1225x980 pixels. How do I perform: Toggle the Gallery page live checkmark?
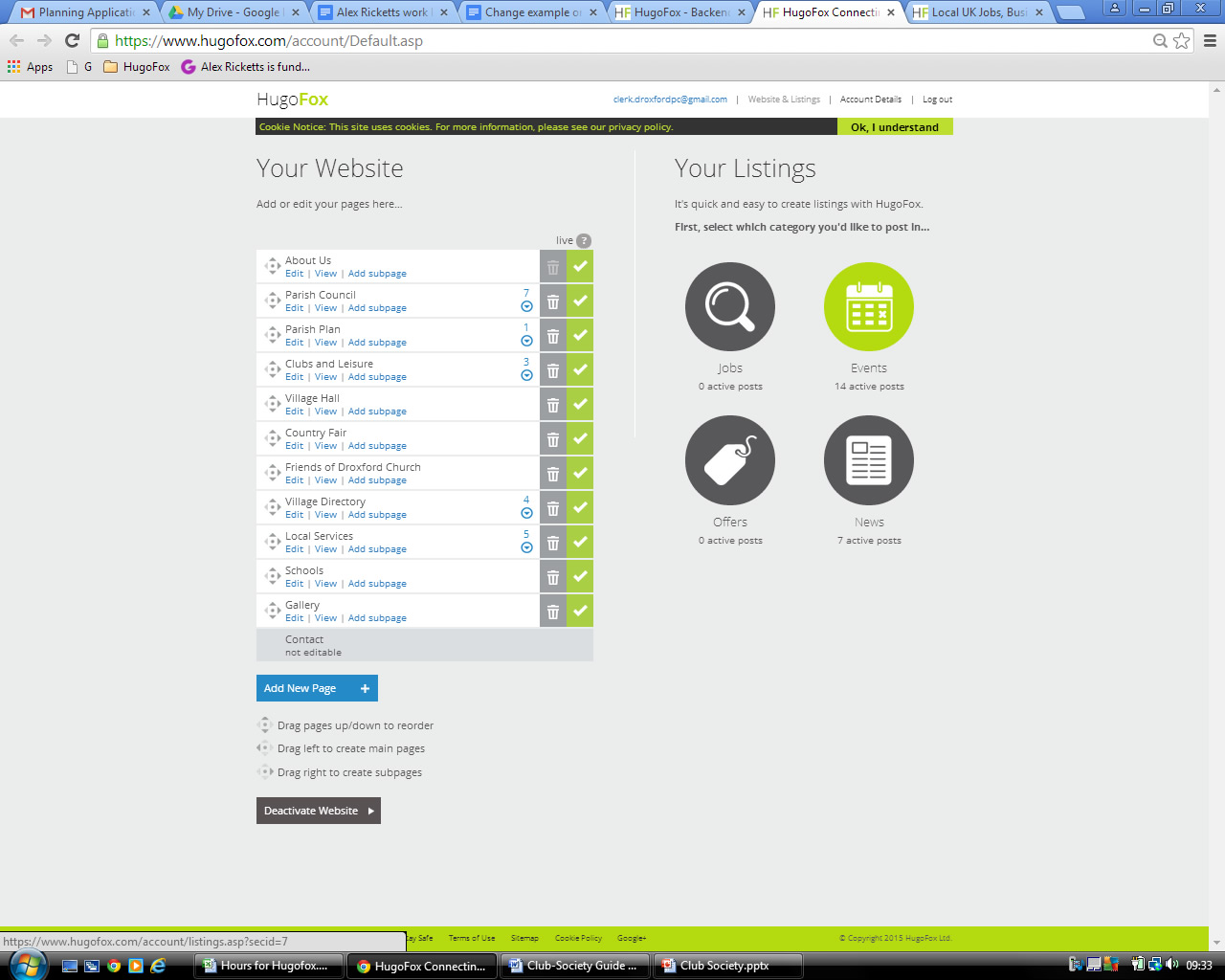(580, 611)
